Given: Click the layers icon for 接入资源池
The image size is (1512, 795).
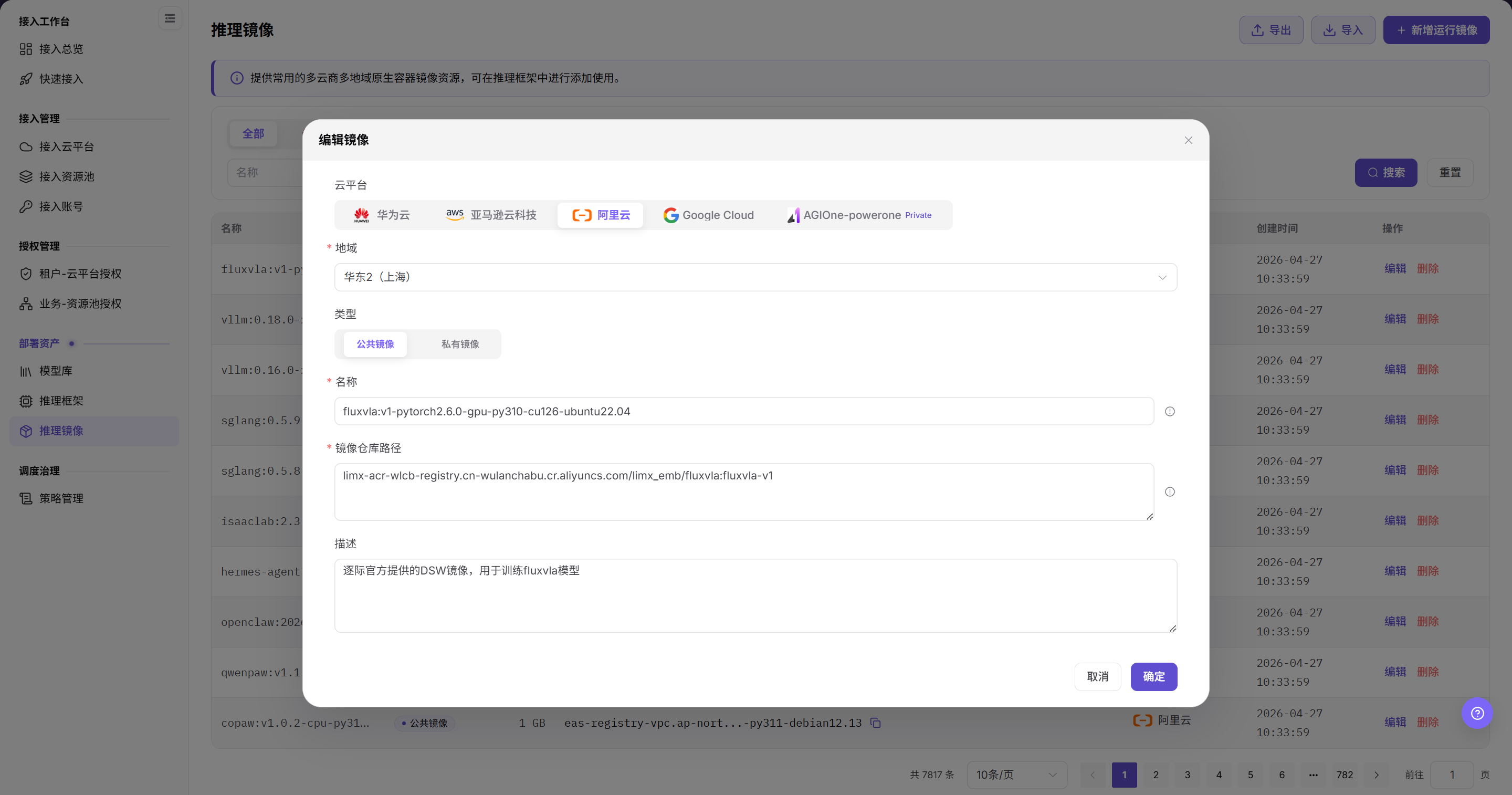Looking at the screenshot, I should tap(26, 177).
